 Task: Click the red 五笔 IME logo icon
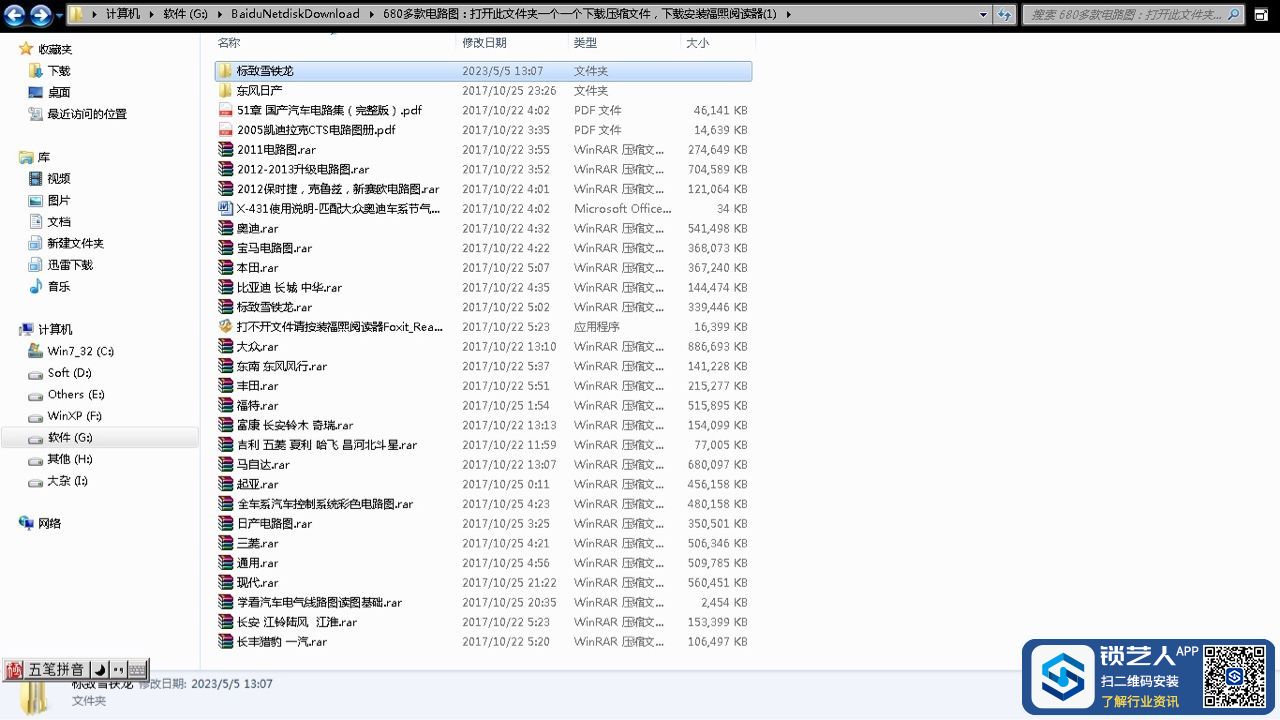[x=14, y=670]
